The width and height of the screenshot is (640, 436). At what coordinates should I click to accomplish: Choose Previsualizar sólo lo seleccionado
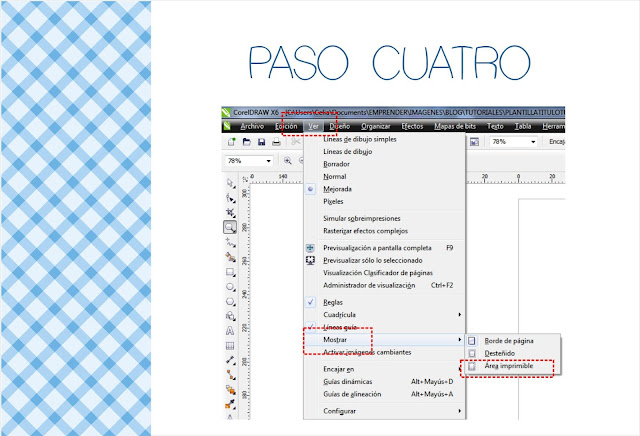(373, 260)
